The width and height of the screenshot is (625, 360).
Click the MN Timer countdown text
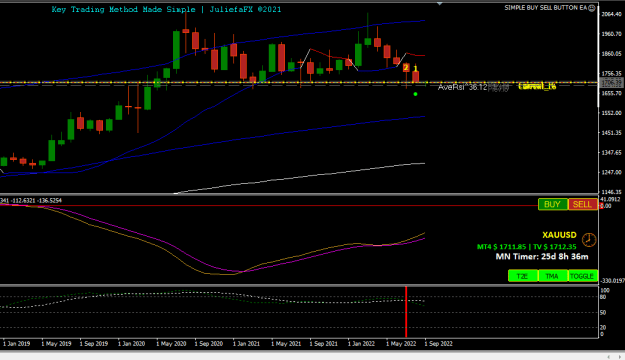[542, 257]
